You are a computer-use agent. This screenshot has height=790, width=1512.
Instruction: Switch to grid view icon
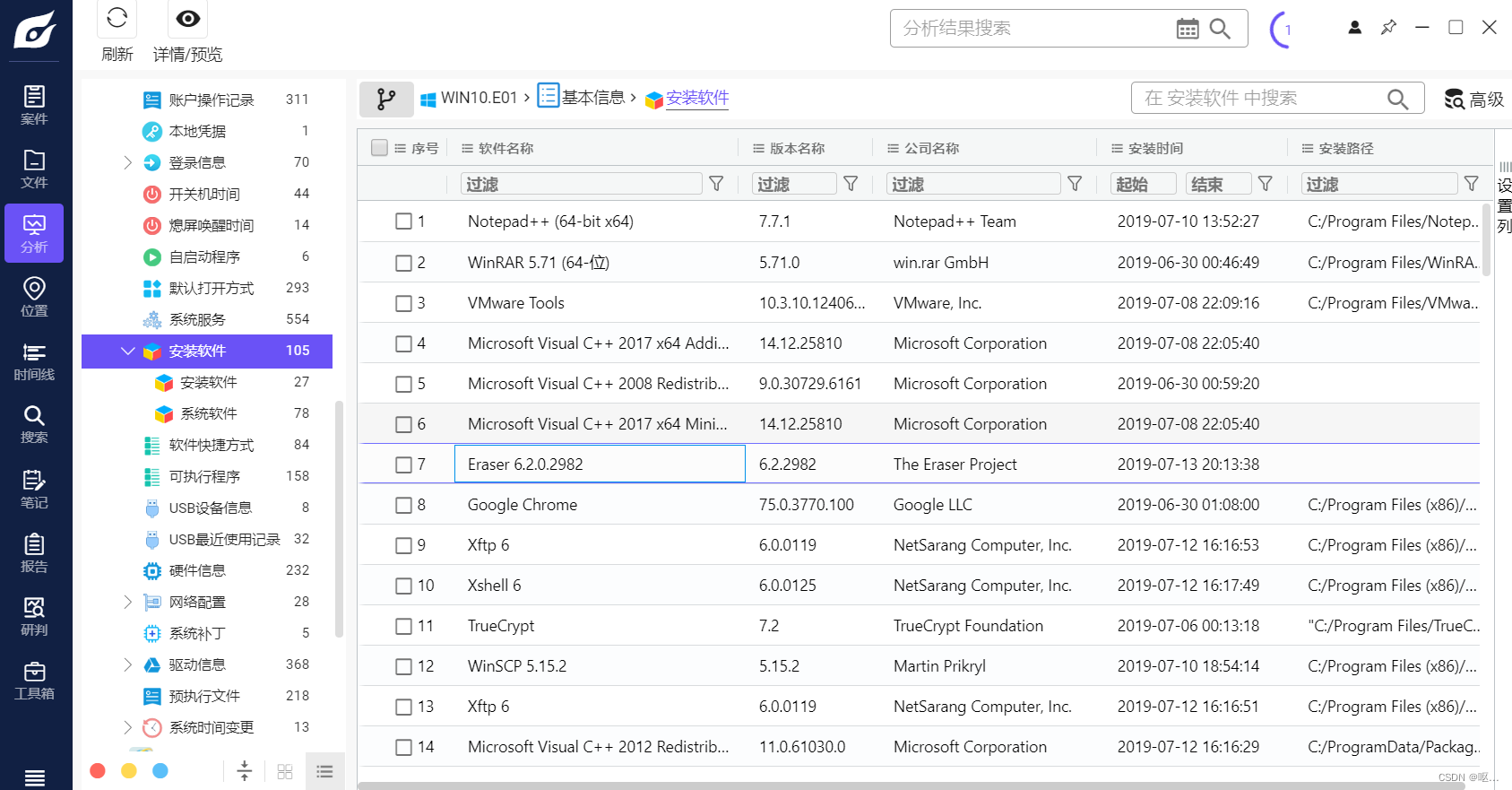coord(285,771)
